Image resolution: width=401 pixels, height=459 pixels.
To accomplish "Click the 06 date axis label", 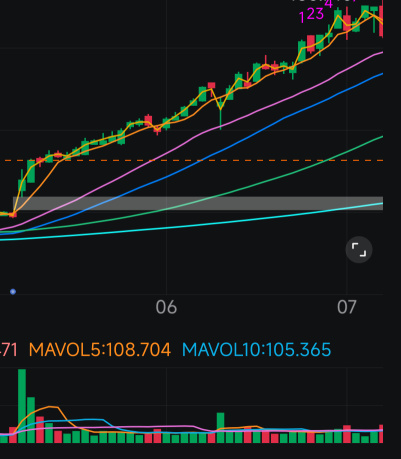I will click(x=166, y=307).
